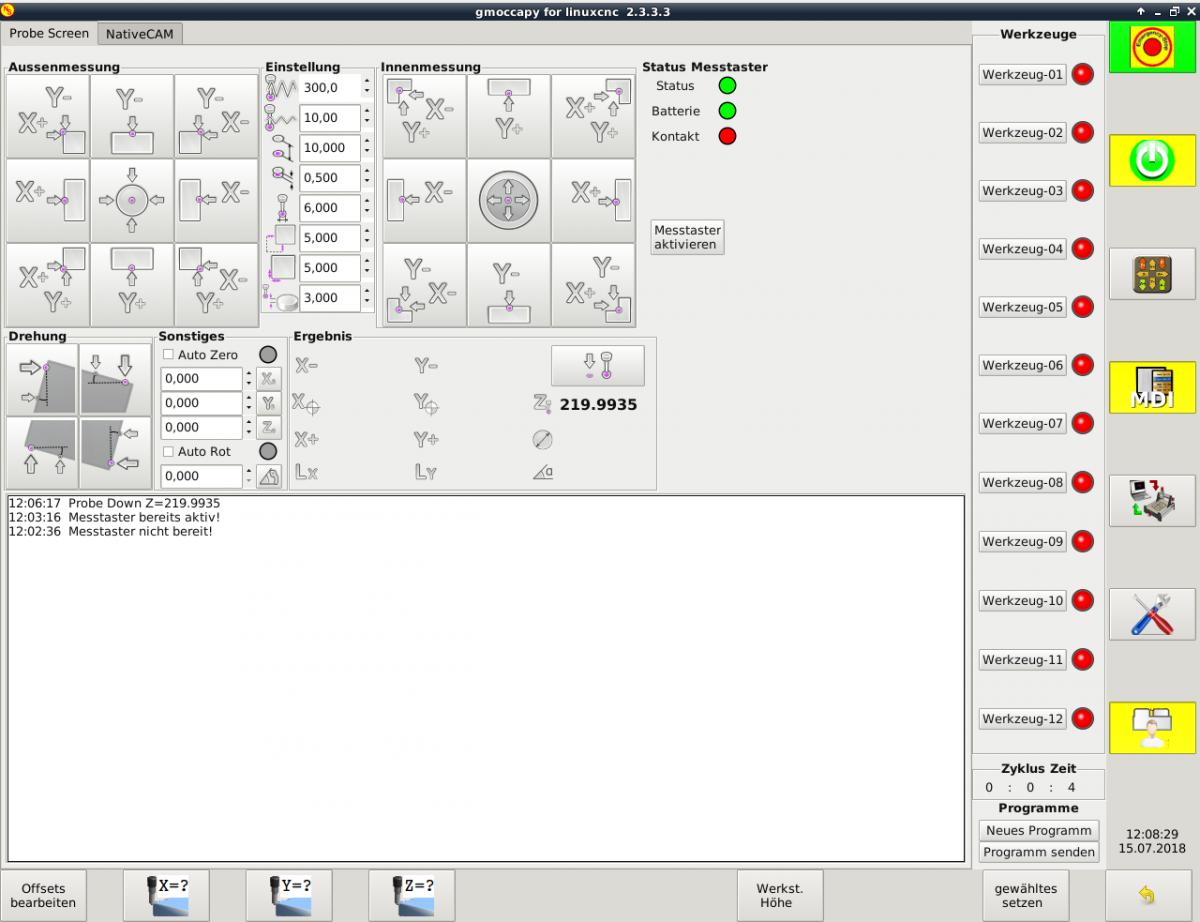This screenshot has width=1200, height=922.
Task: Toggle Auto Zero gray LED indicator
Action: (268, 354)
